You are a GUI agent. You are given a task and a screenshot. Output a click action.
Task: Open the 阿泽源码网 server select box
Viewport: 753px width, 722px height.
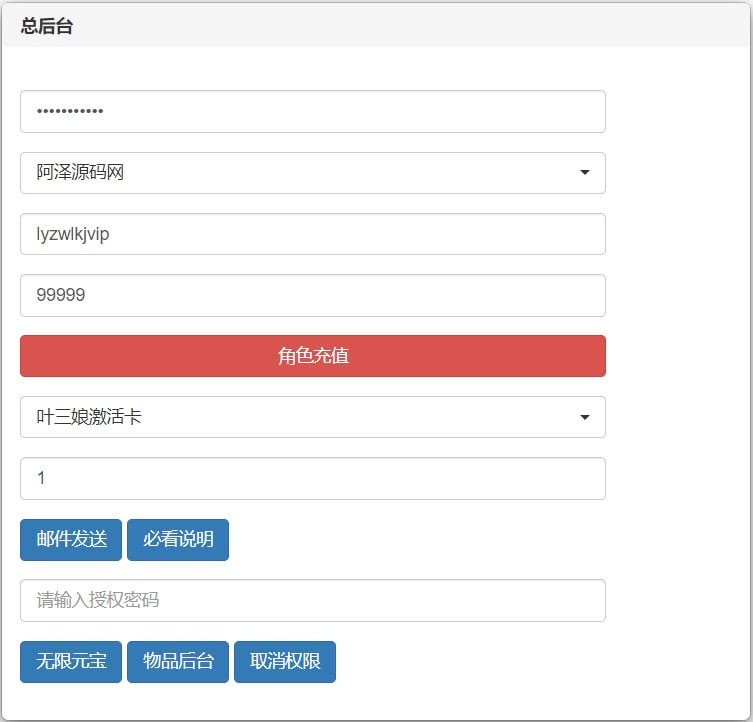312,173
